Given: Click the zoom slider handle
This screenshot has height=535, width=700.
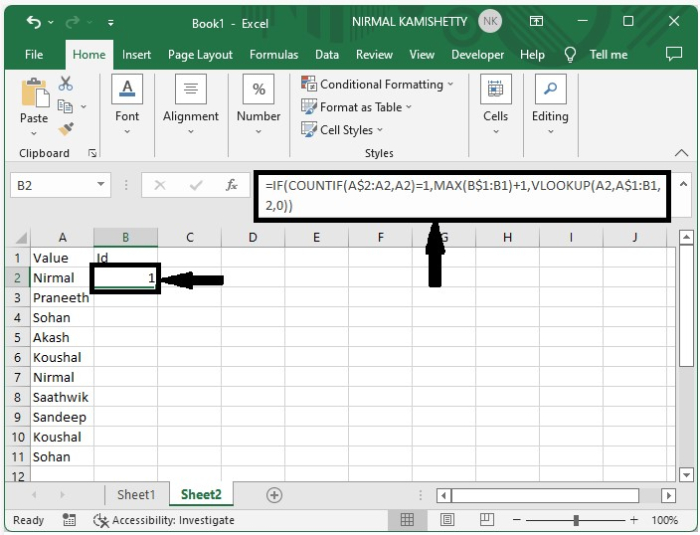Looking at the screenshot, I should (576, 520).
